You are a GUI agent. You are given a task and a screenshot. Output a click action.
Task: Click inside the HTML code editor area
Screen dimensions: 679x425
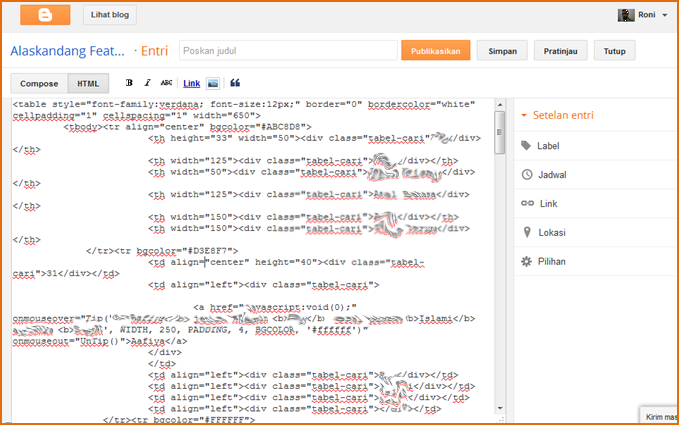tap(253, 260)
